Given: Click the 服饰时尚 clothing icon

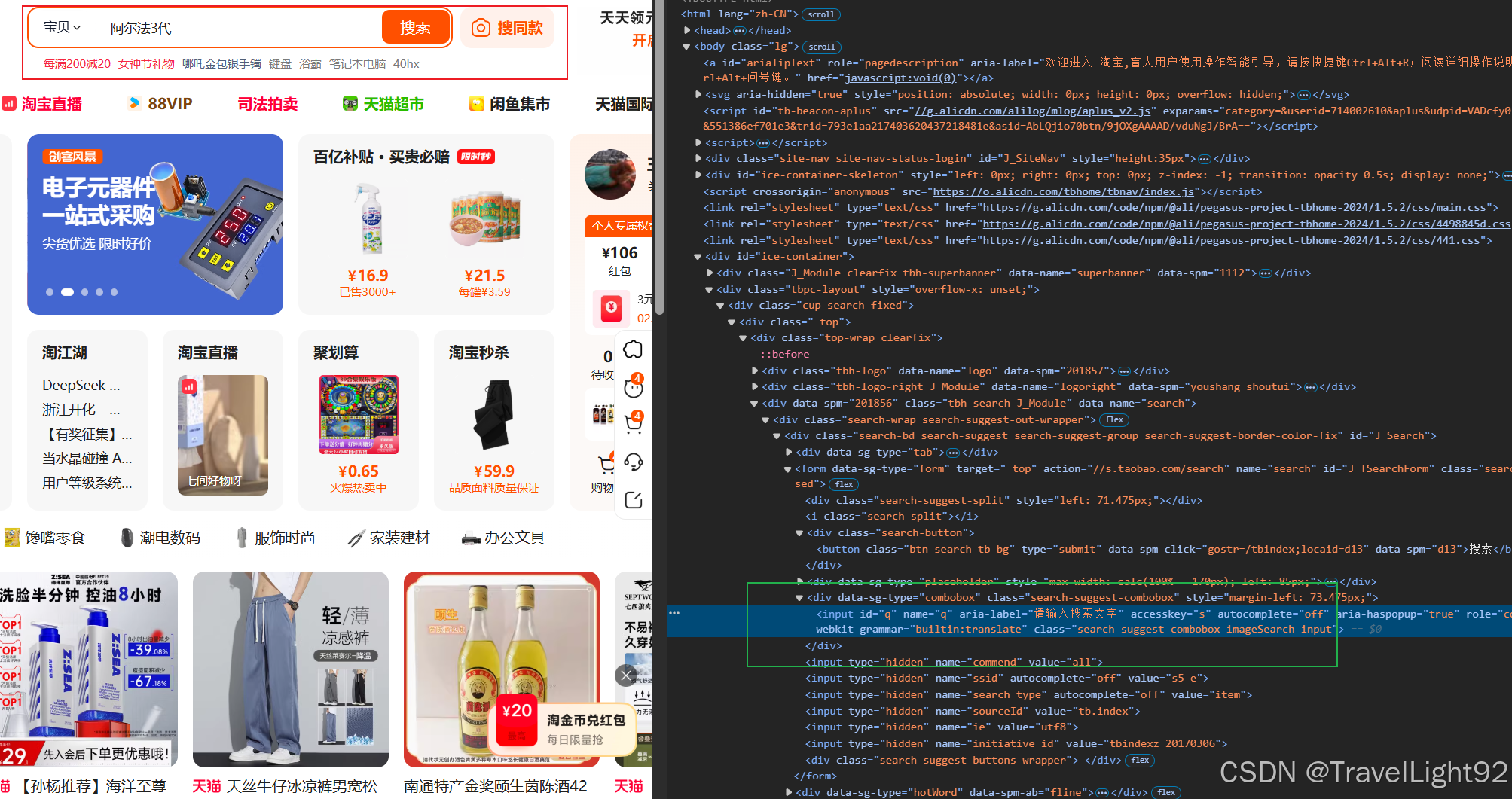Looking at the screenshot, I should (x=242, y=537).
